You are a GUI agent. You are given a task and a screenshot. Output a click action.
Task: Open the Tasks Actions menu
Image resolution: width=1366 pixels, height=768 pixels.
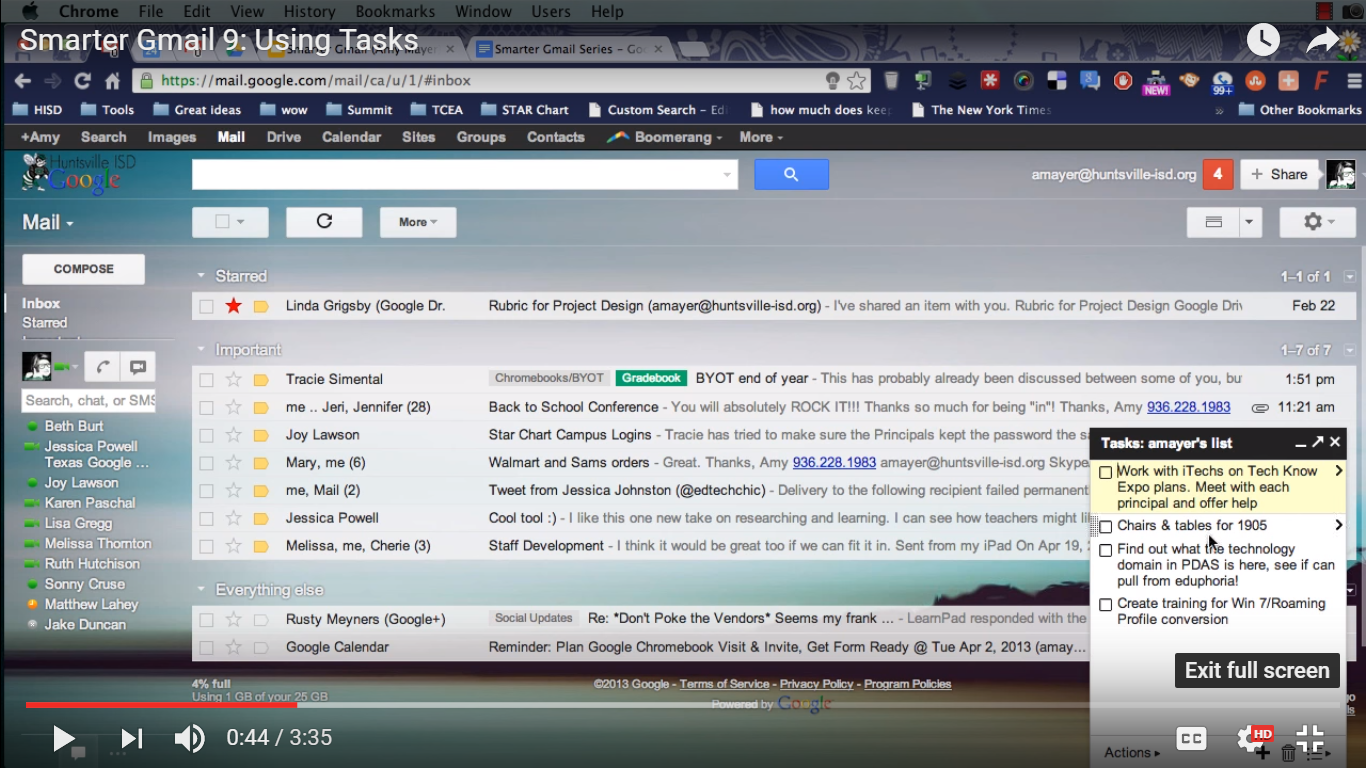click(x=1132, y=753)
